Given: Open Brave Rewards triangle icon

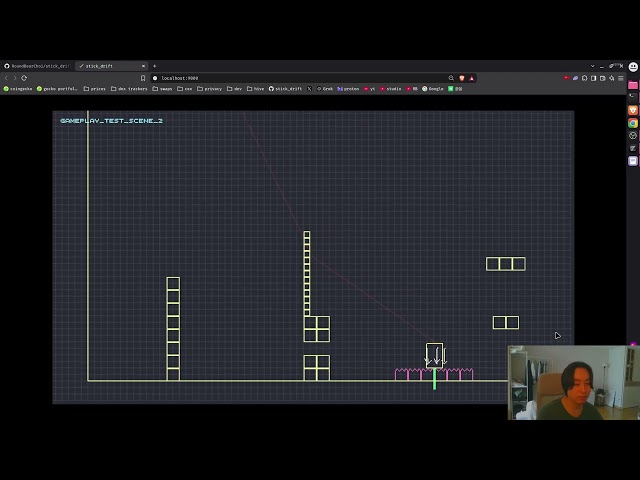Looking at the screenshot, I should (471, 78).
